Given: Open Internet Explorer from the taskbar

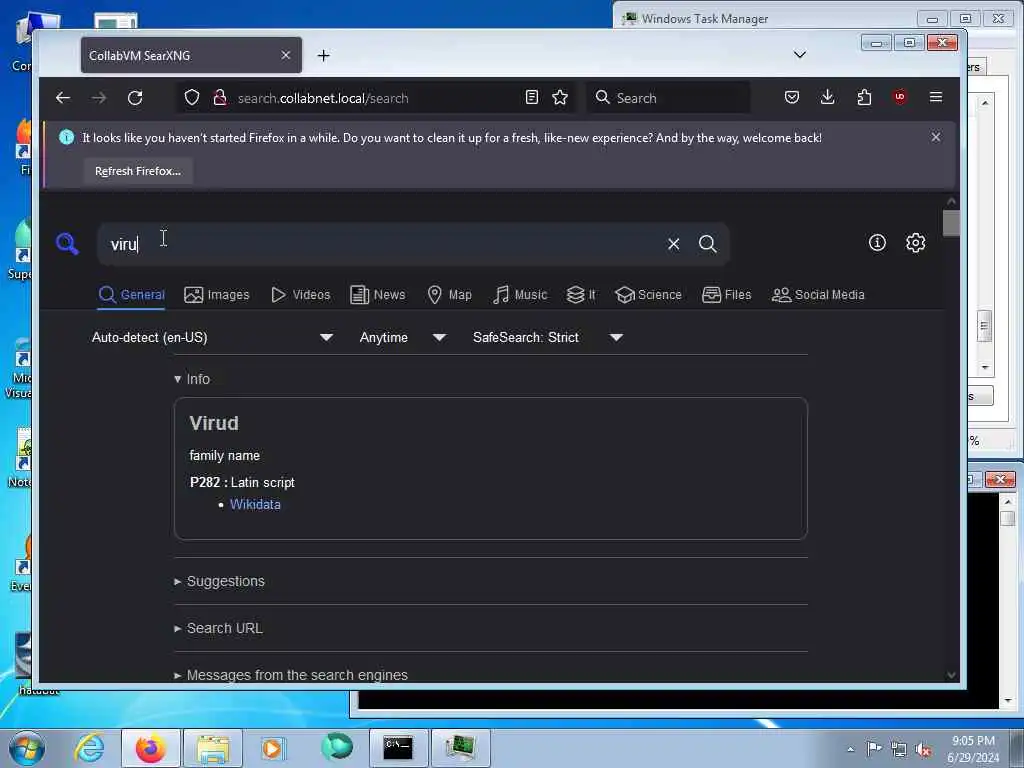Looking at the screenshot, I should pyautogui.click(x=89, y=748).
